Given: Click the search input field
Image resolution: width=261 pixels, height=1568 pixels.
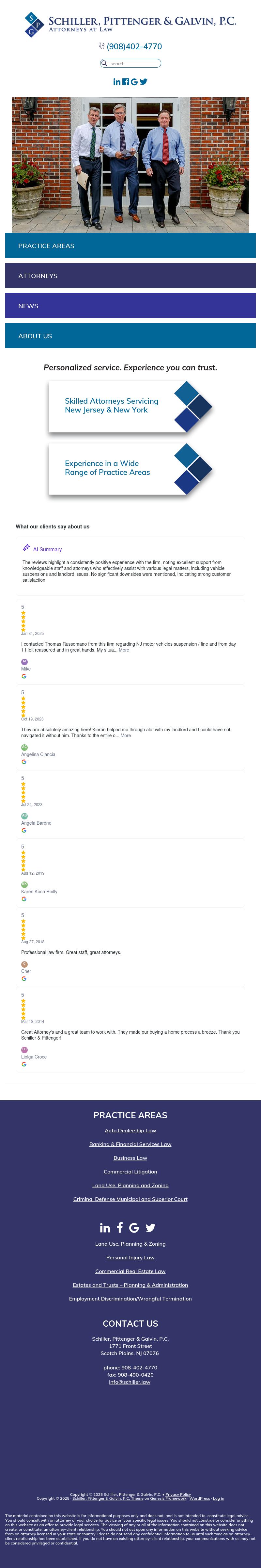Looking at the screenshot, I should pos(131,63).
